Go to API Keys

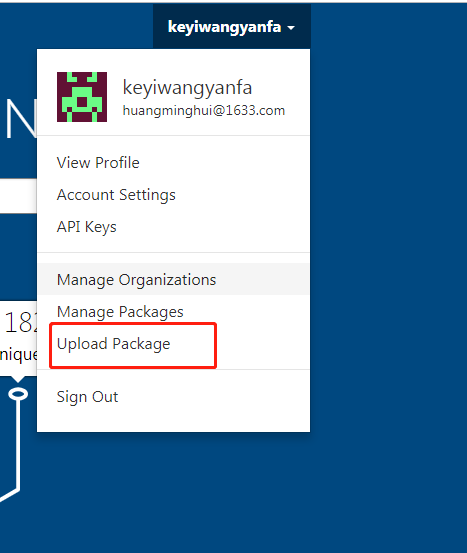coord(86,227)
